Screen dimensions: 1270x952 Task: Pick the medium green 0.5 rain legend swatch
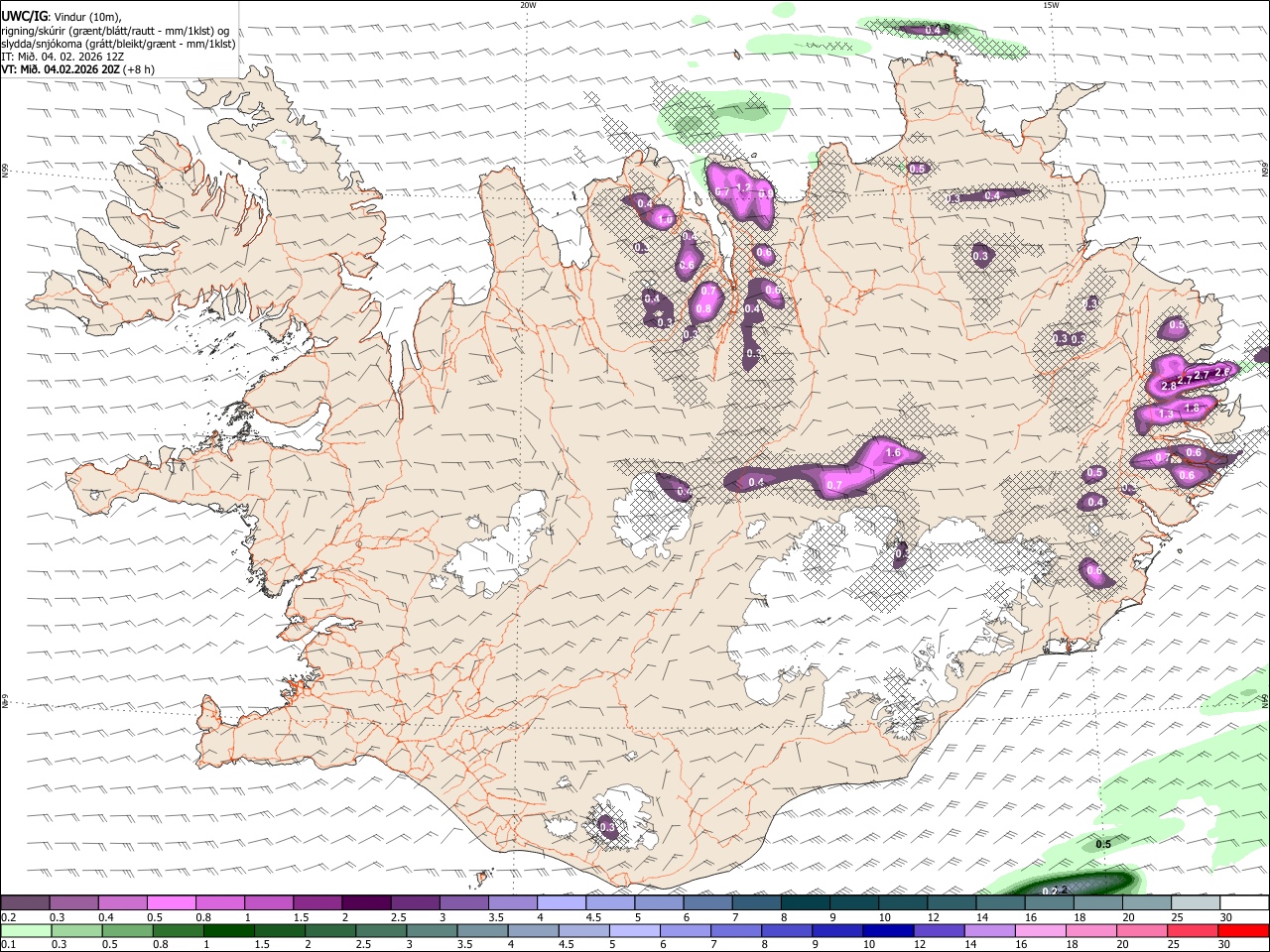click(127, 930)
